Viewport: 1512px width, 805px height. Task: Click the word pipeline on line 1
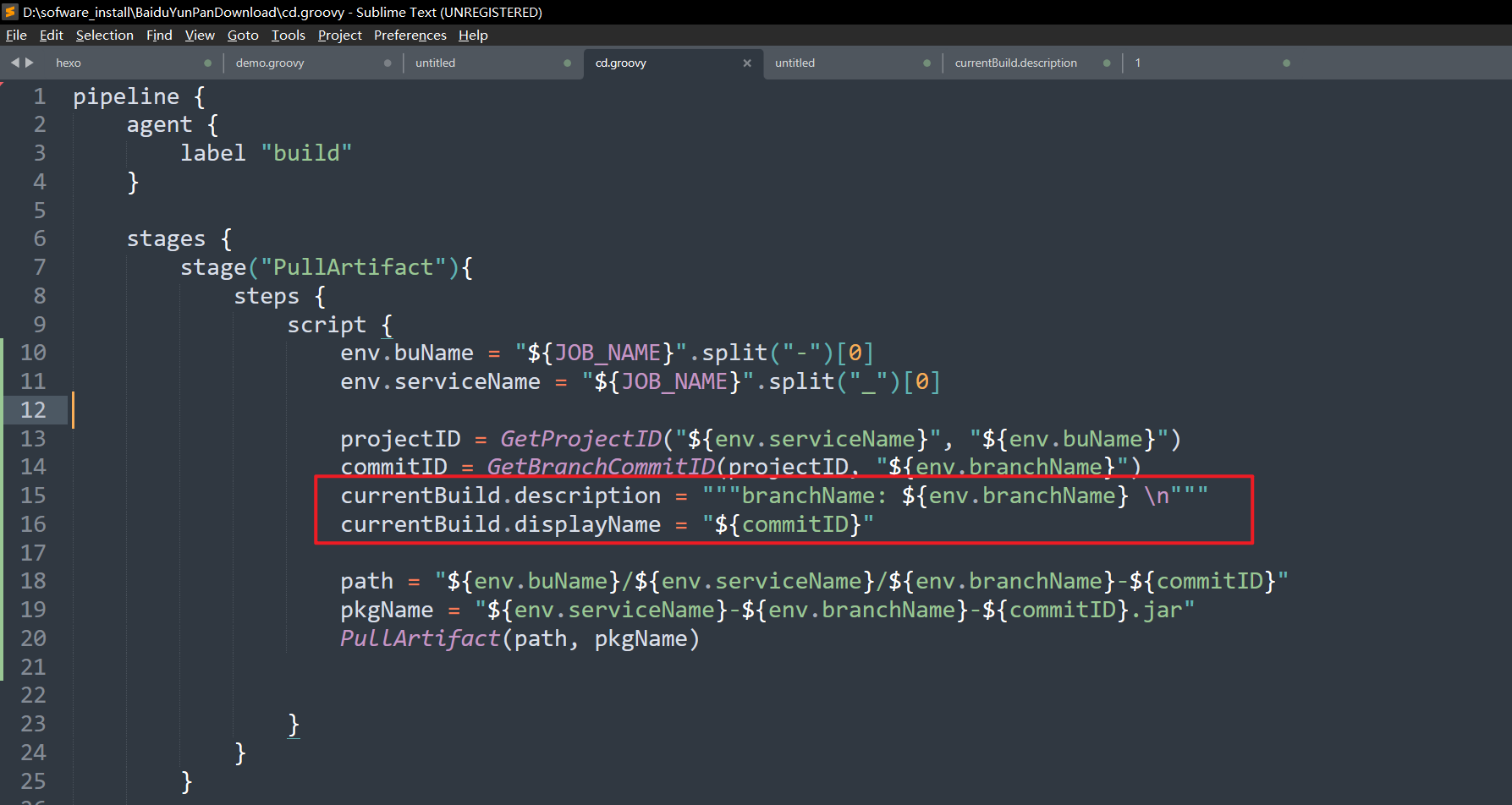pos(126,96)
